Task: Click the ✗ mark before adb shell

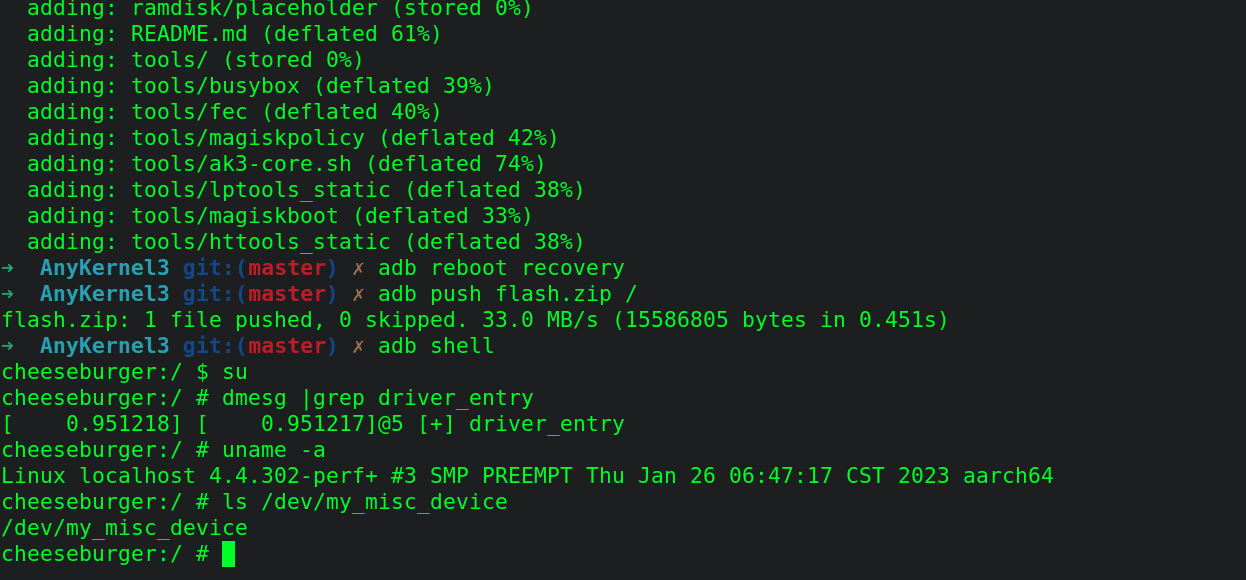Action: click(x=358, y=346)
